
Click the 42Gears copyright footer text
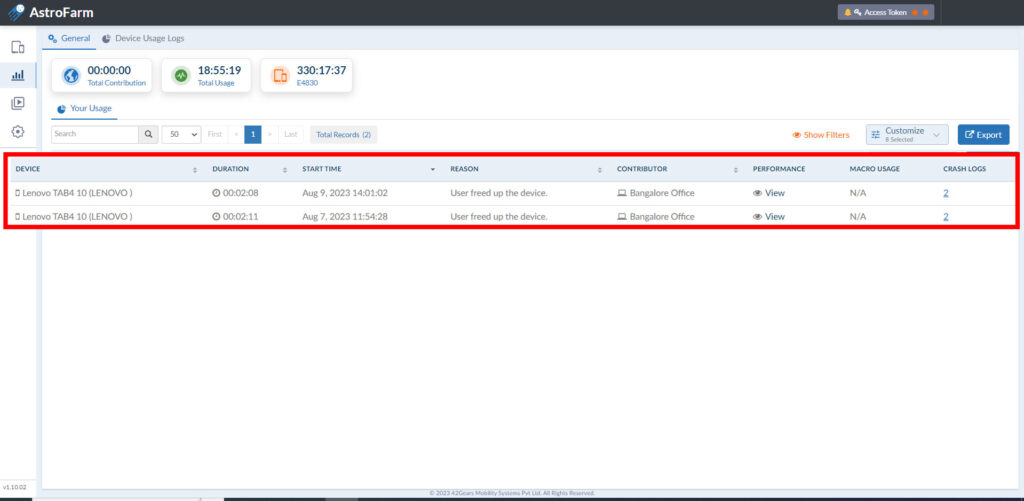(512, 493)
